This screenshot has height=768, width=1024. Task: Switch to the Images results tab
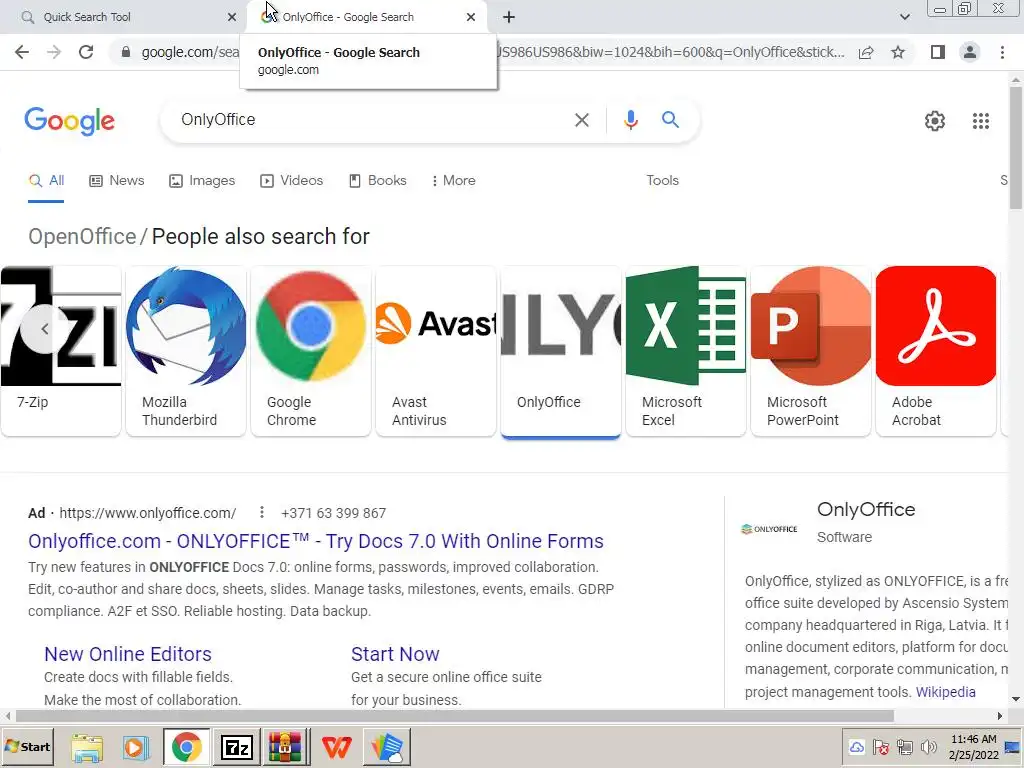(202, 181)
